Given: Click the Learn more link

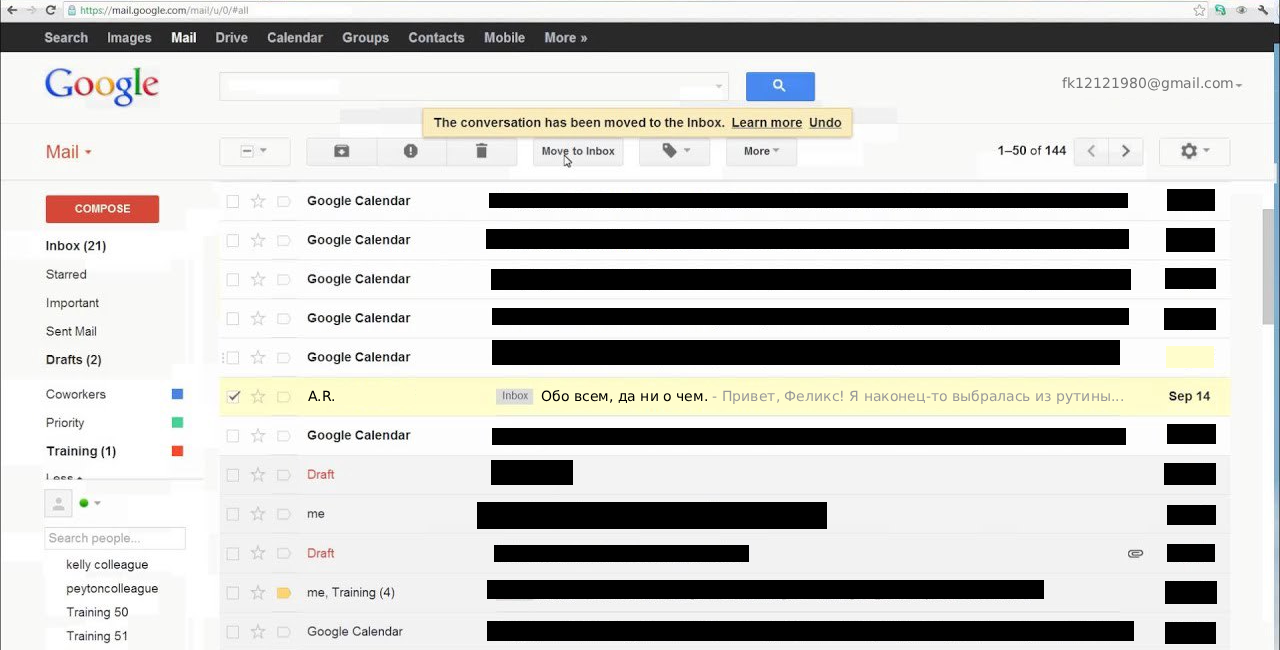Looking at the screenshot, I should click(x=767, y=123).
